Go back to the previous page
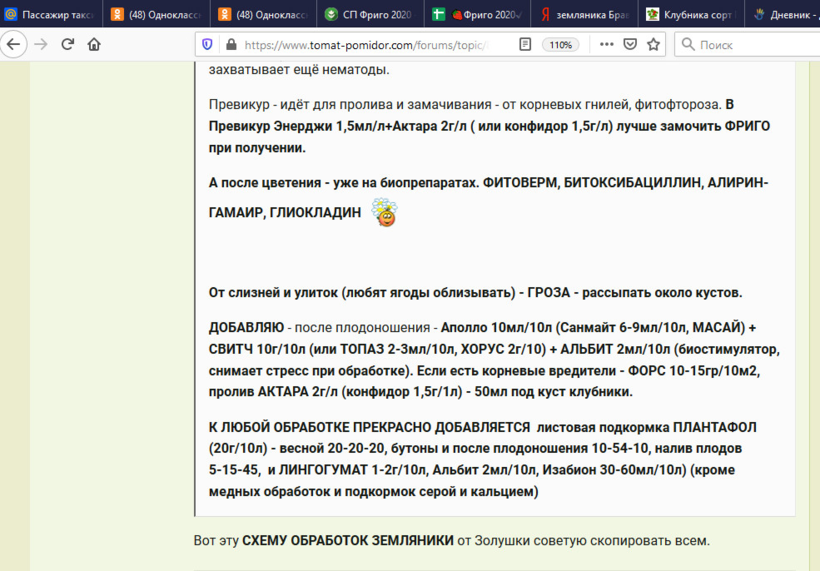Image resolution: width=820 pixels, height=571 pixels. coord(14,44)
